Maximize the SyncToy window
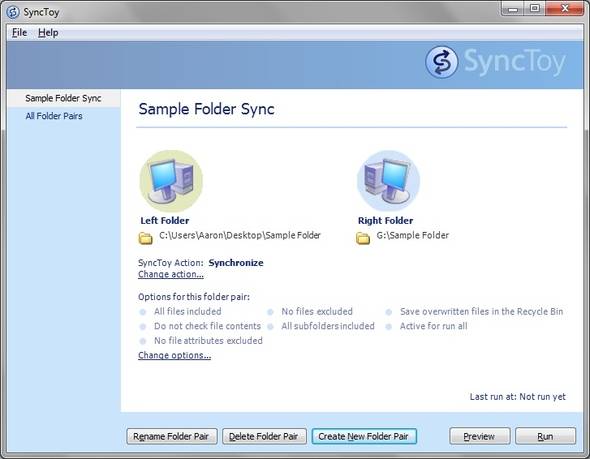The height and width of the screenshot is (459, 590). pos(534,9)
